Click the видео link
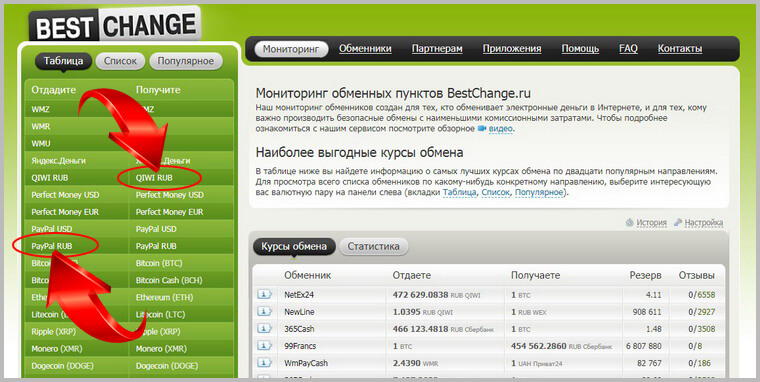This screenshot has height=382, width=760. [x=500, y=129]
